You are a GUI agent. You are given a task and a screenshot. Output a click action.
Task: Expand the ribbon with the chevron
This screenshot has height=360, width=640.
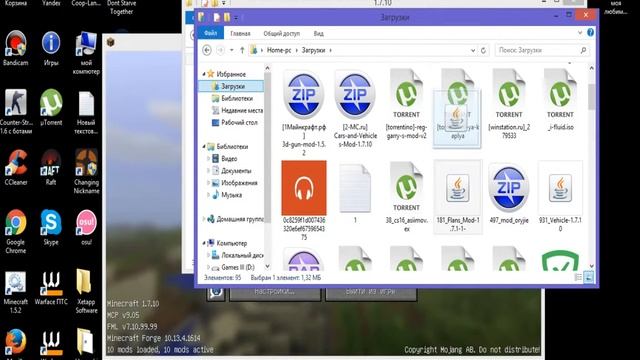click(580, 33)
